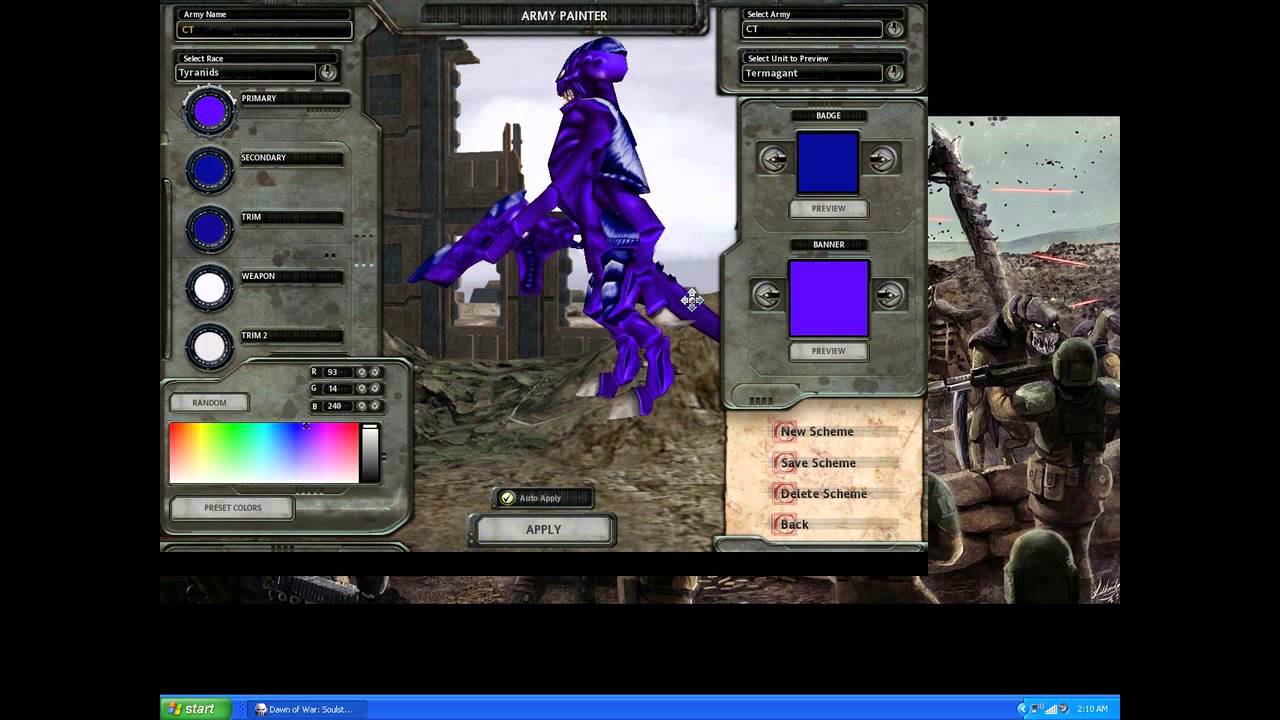Open the Windows Start button
The image size is (1280, 720).
196,709
